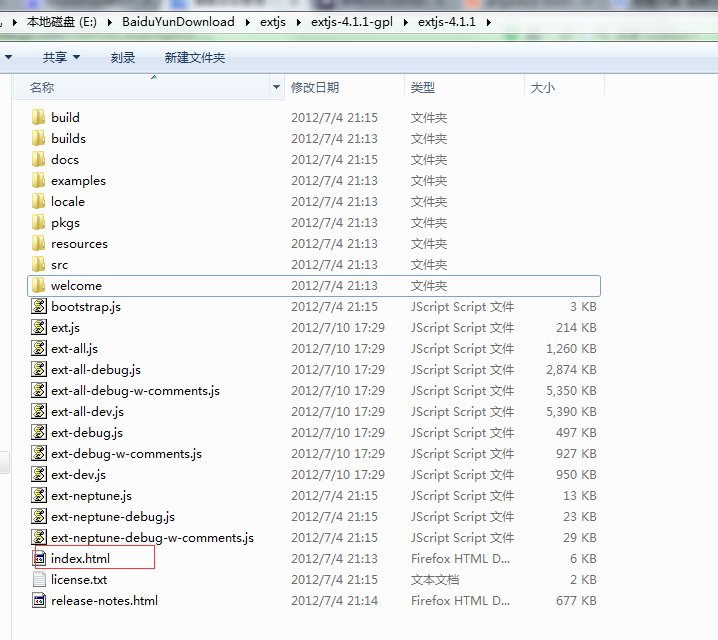
Task: Select the locale folder icon
Action: pos(39,201)
